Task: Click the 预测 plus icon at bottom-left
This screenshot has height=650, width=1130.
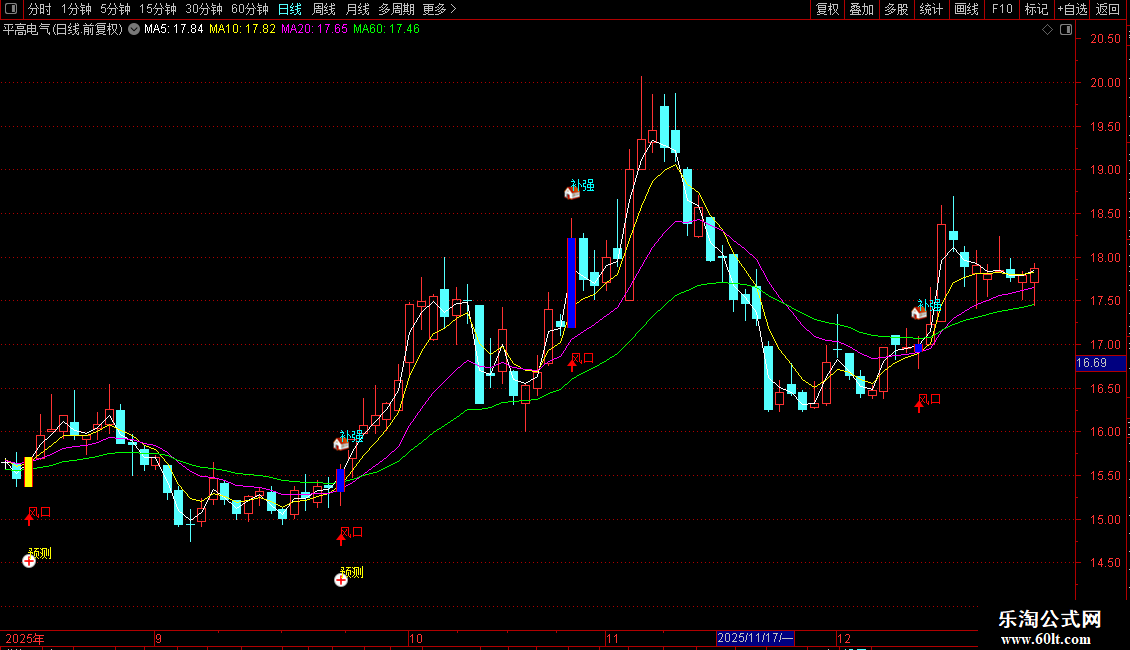Action: [x=29, y=562]
